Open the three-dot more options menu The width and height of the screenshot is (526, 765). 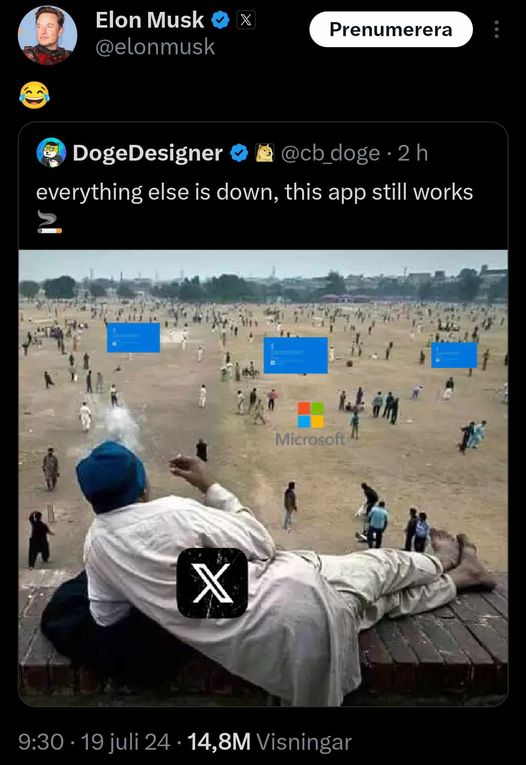pyautogui.click(x=496, y=29)
